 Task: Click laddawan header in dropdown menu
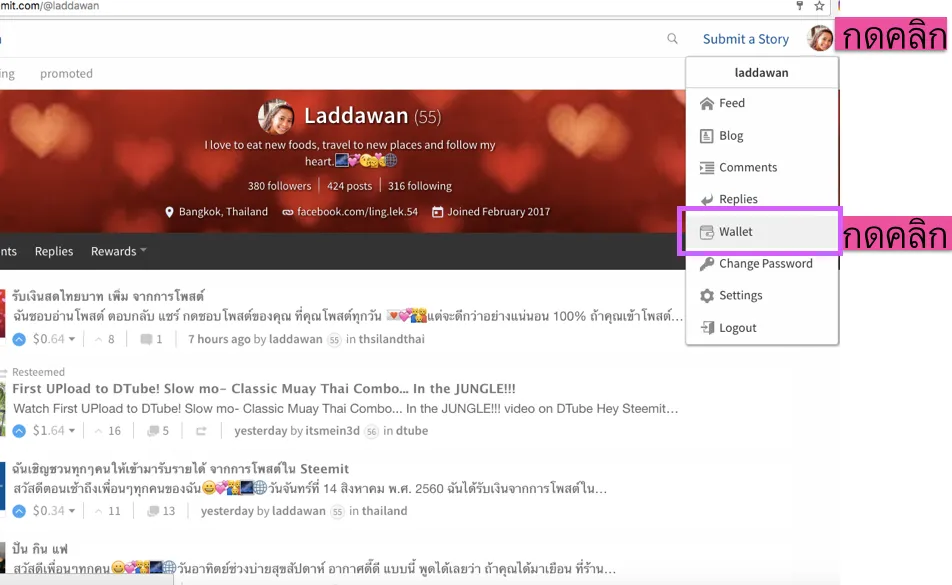point(761,73)
